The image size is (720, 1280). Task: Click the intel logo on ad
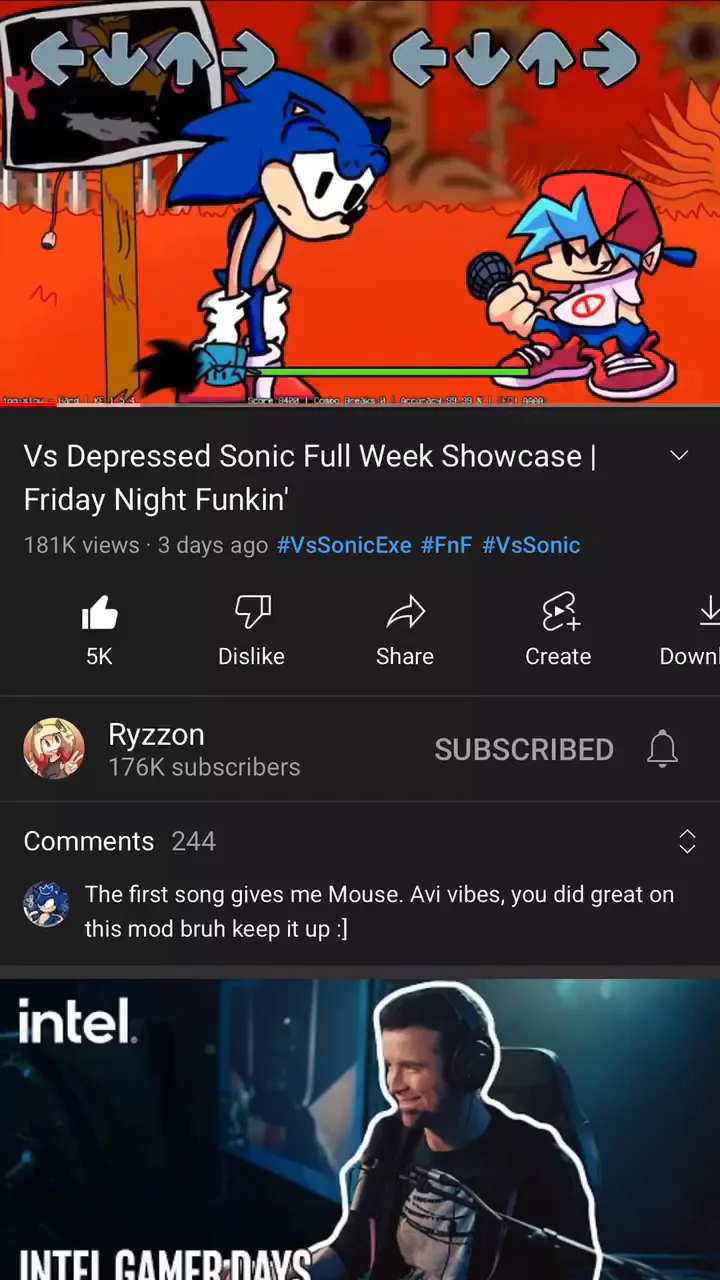[76, 1020]
